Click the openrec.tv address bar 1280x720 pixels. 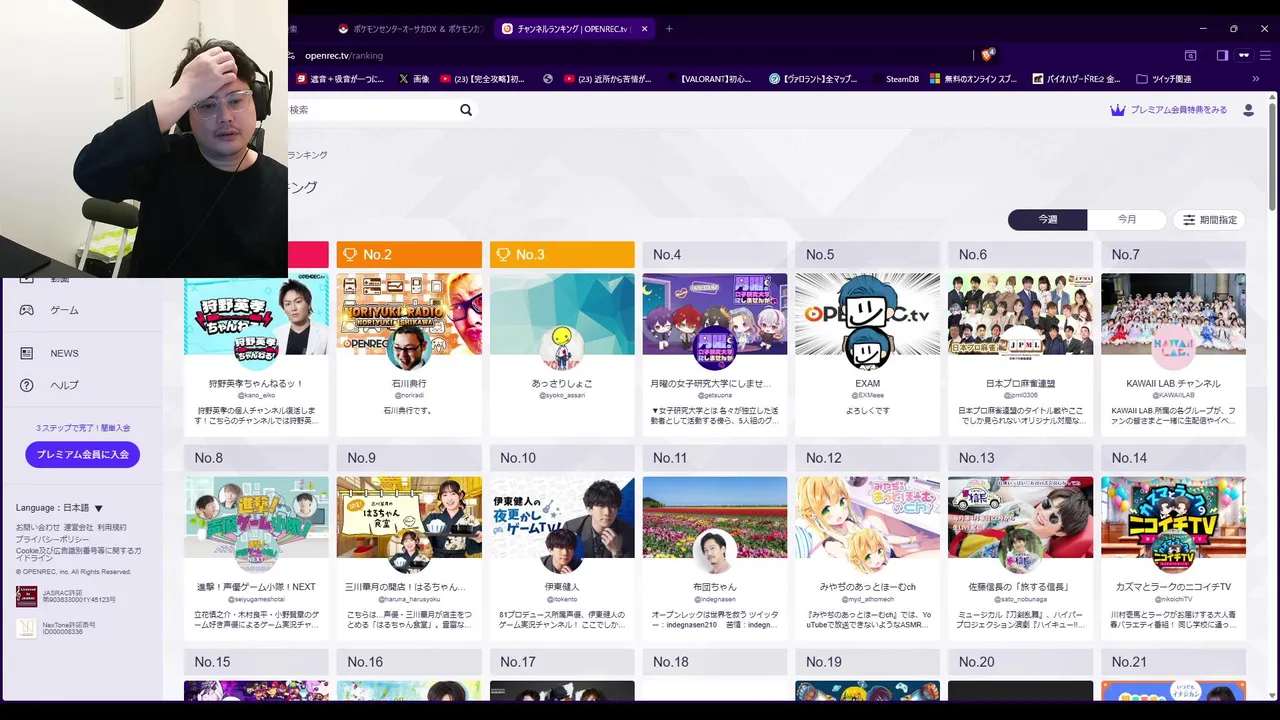630,55
